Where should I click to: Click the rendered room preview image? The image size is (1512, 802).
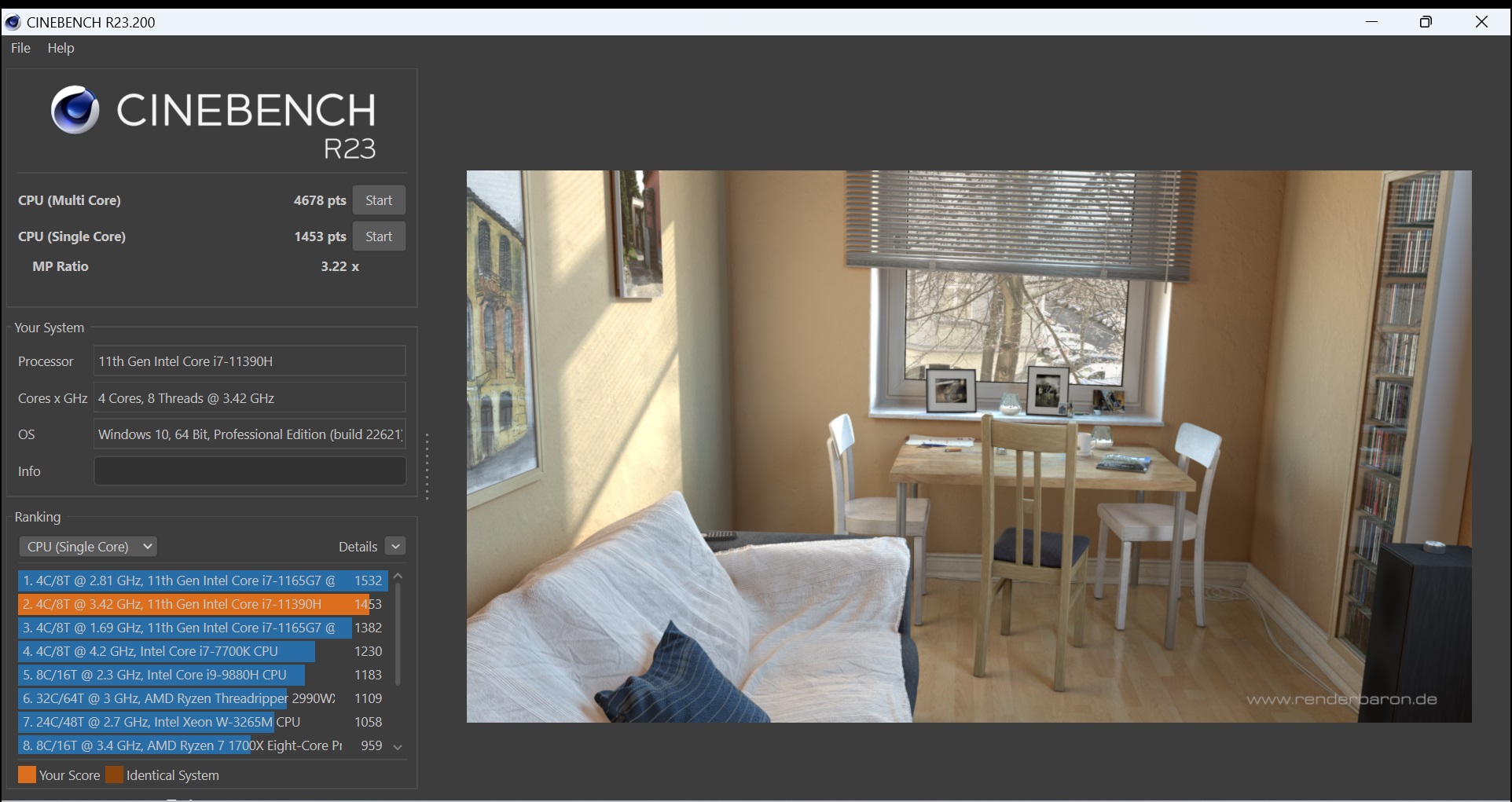pos(969,446)
